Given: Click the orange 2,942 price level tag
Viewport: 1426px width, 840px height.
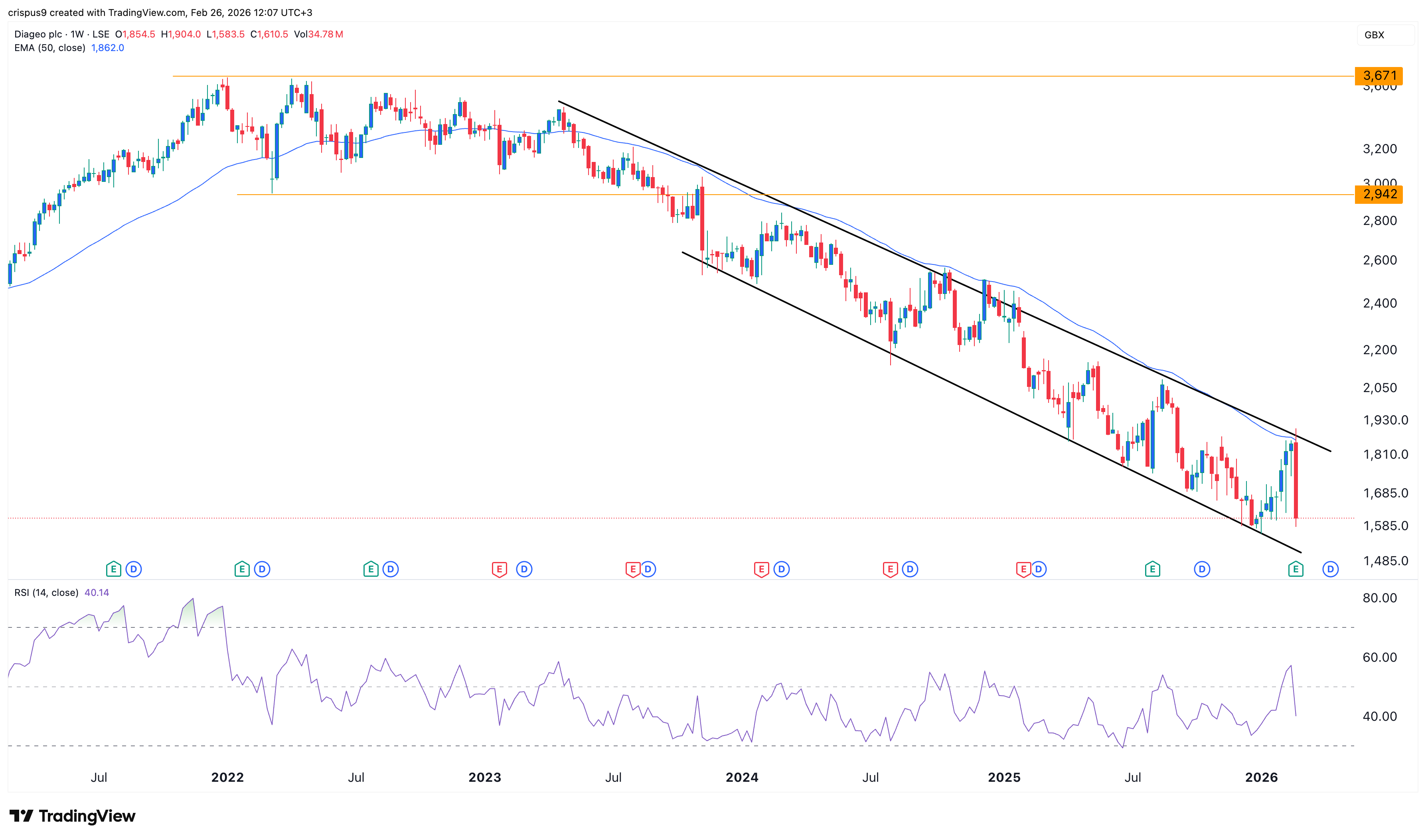Looking at the screenshot, I should (x=1379, y=194).
